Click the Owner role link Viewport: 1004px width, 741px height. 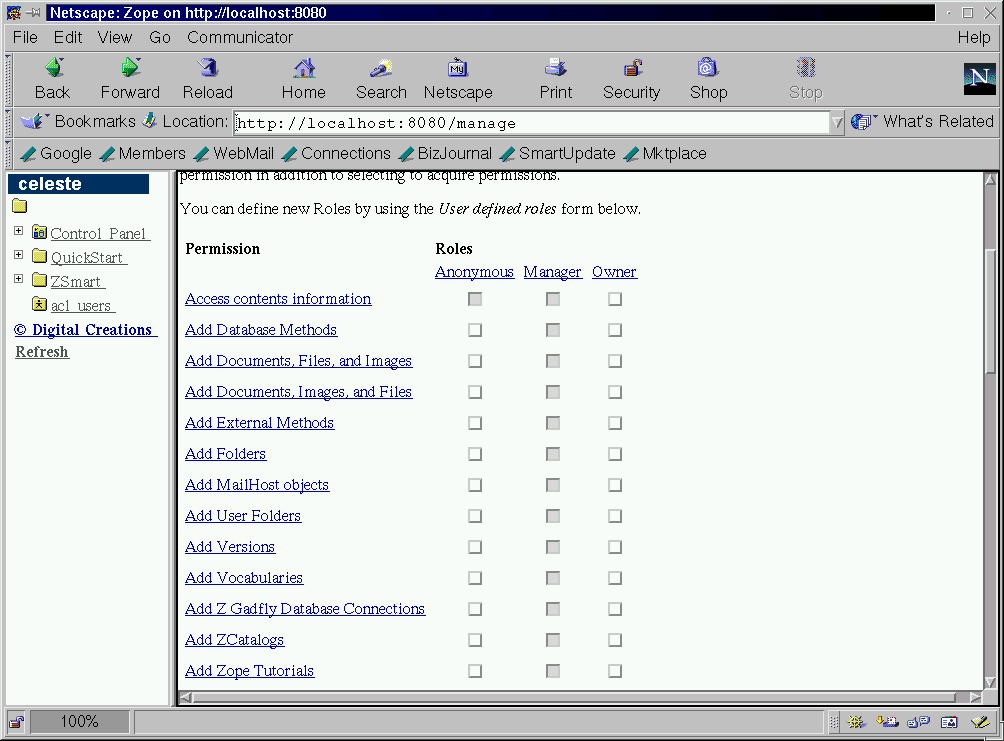point(615,272)
